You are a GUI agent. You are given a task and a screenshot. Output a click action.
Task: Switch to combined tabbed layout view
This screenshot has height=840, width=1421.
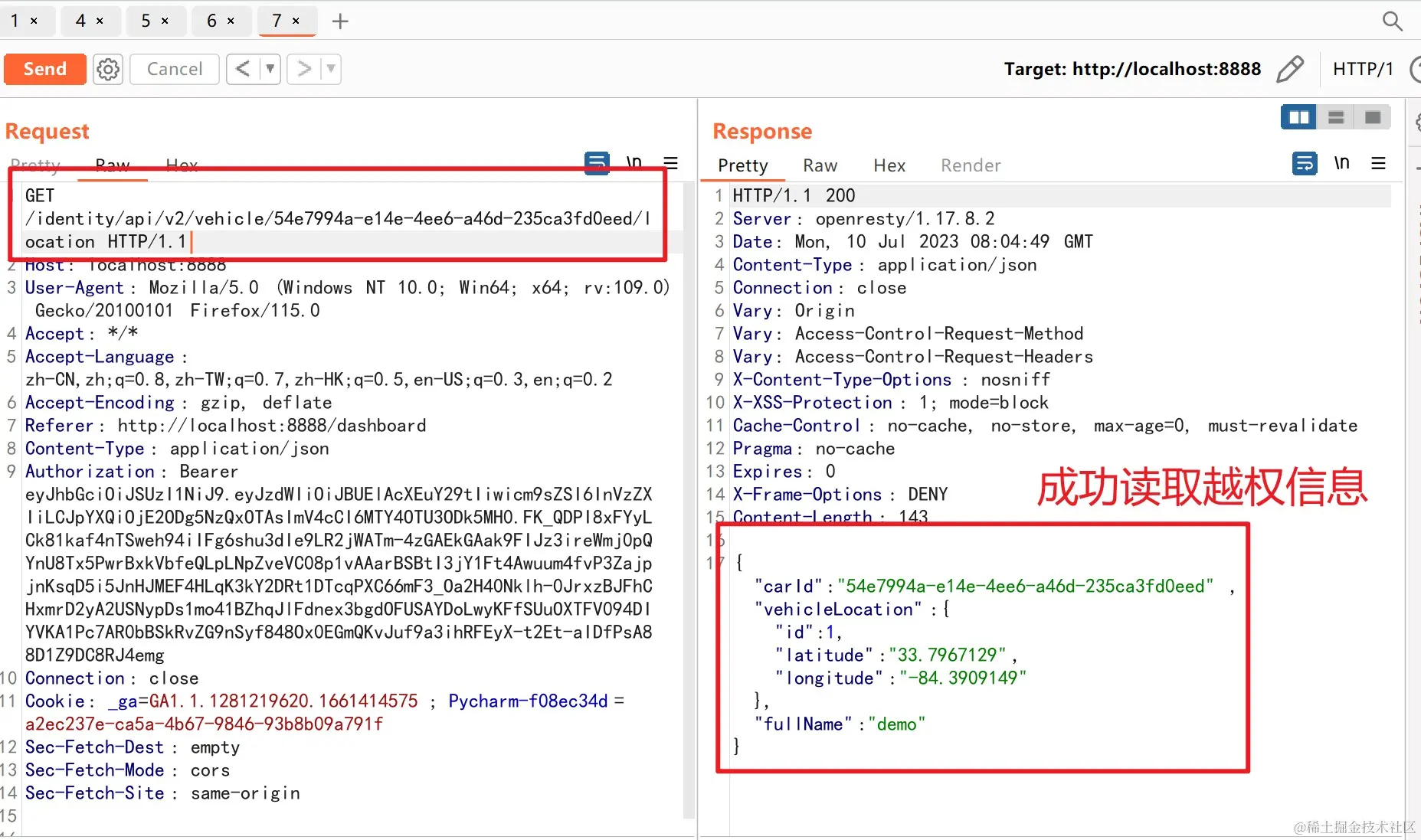click(x=1373, y=117)
